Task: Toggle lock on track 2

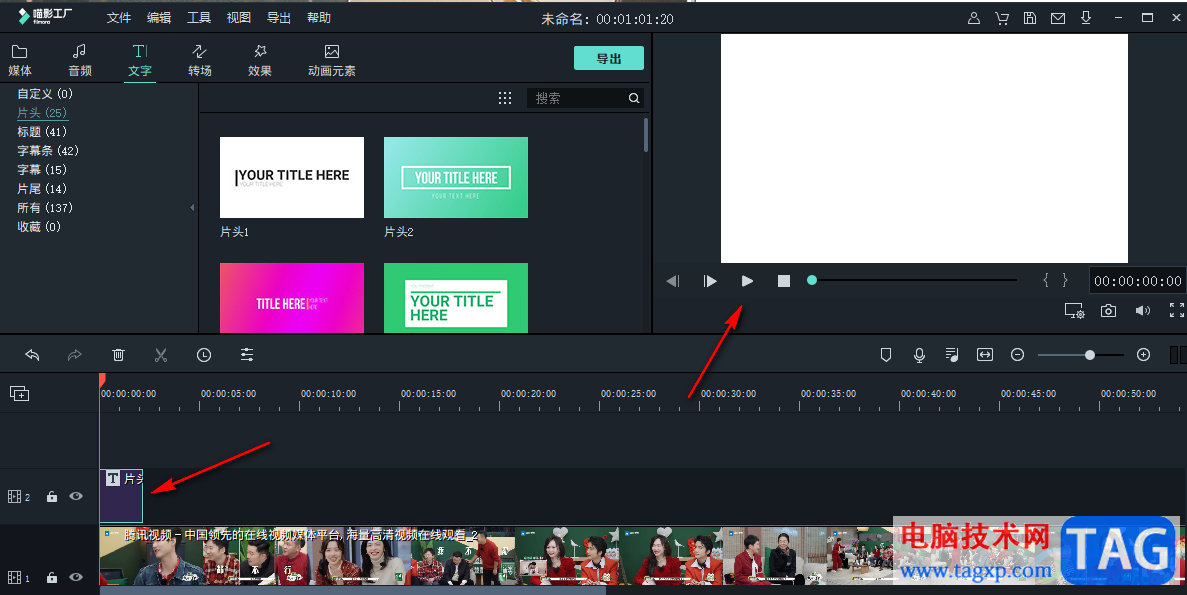Action: pos(51,497)
